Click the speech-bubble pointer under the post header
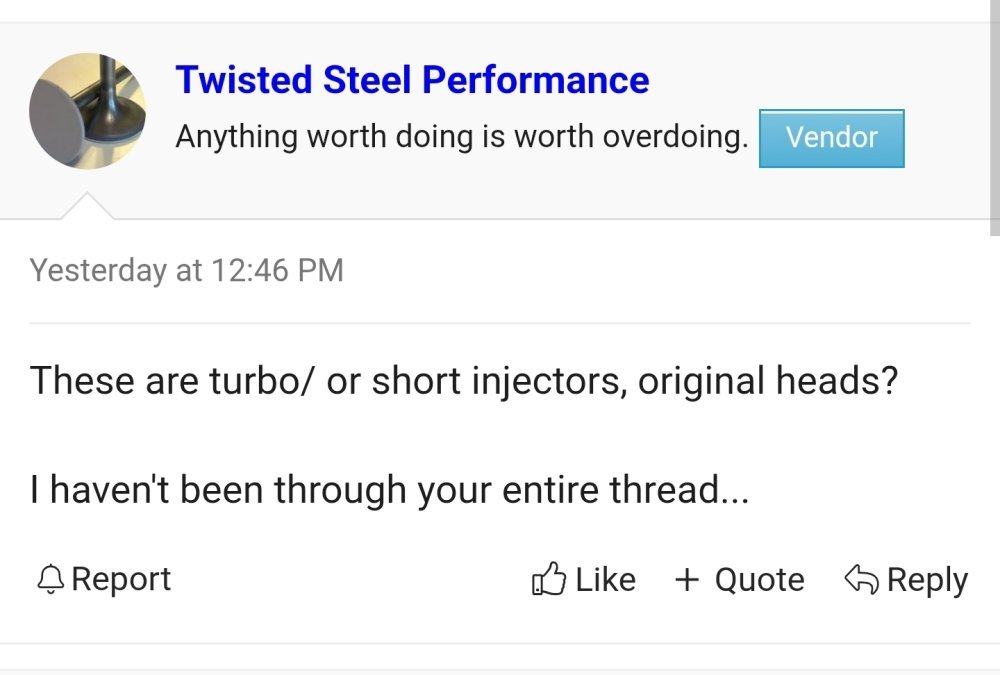The height and width of the screenshot is (675, 1000). click(x=88, y=205)
